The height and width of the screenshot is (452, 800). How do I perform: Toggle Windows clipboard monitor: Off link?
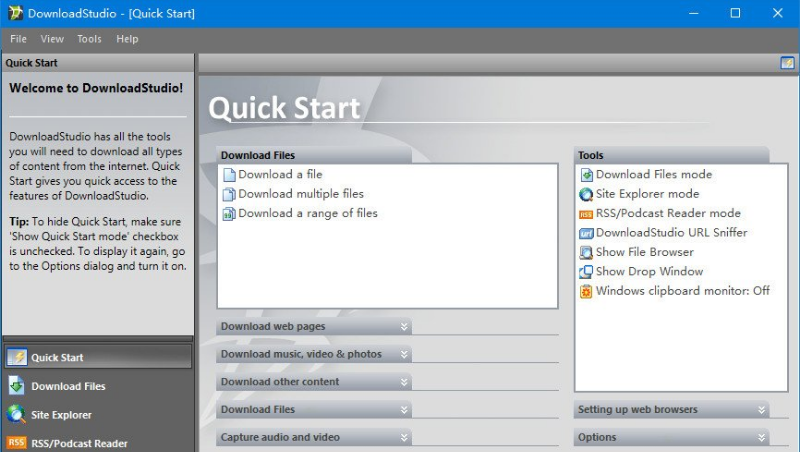(683, 291)
